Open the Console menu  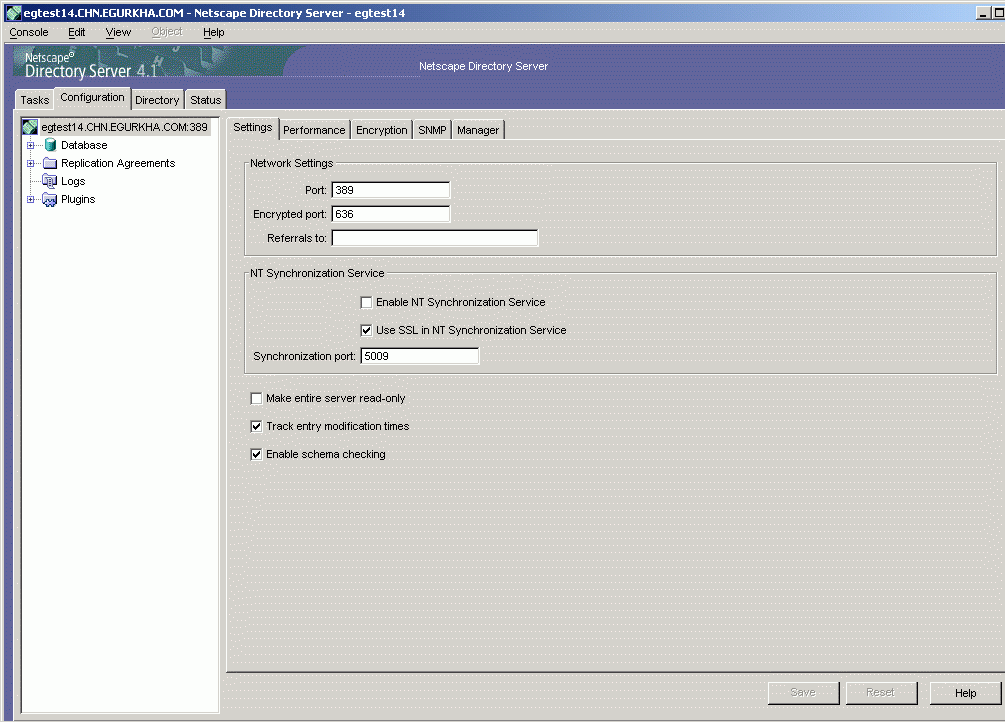click(x=29, y=32)
